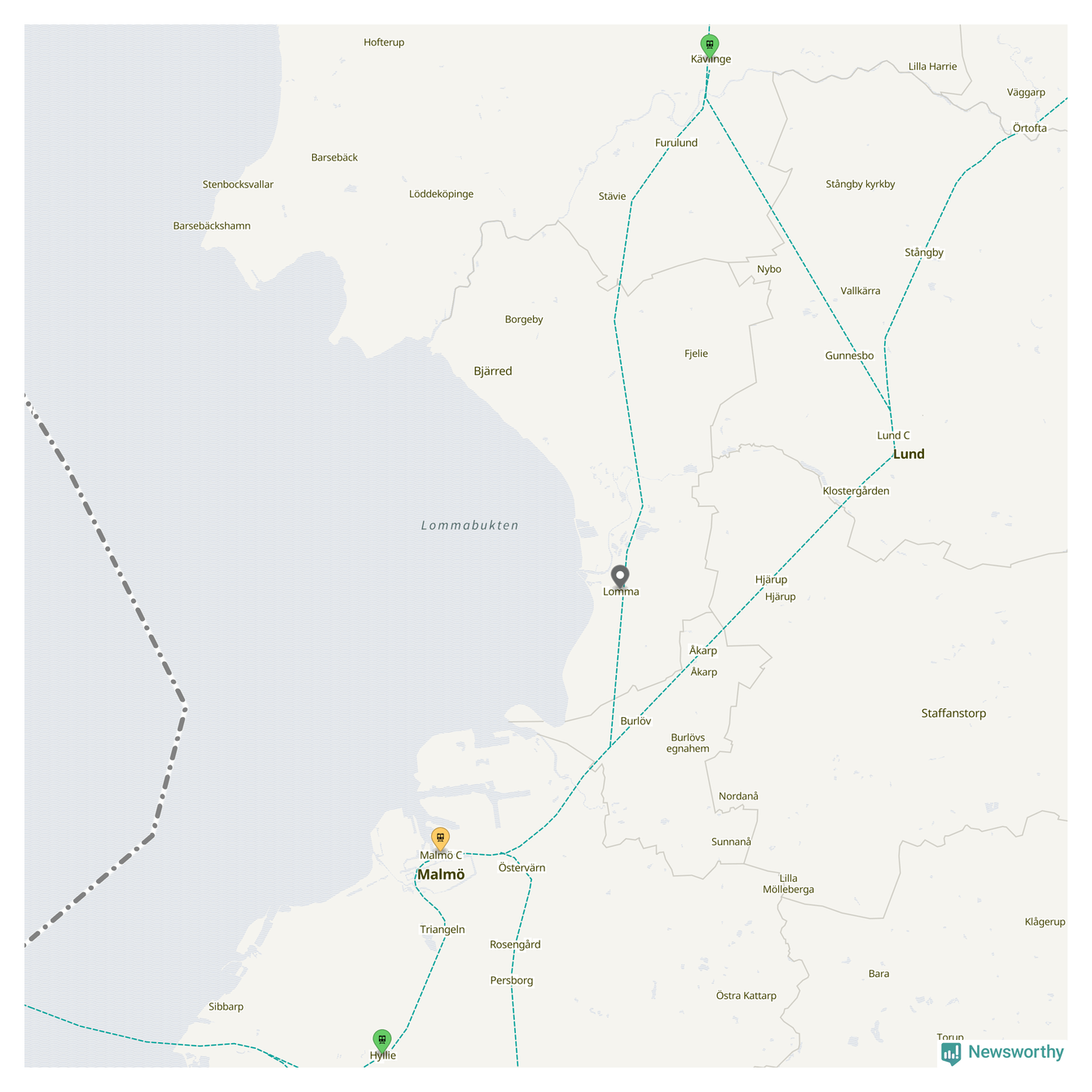Image resolution: width=1092 pixels, height=1092 pixels.
Task: Click the Lommabukten bay label
Action: coord(470,526)
